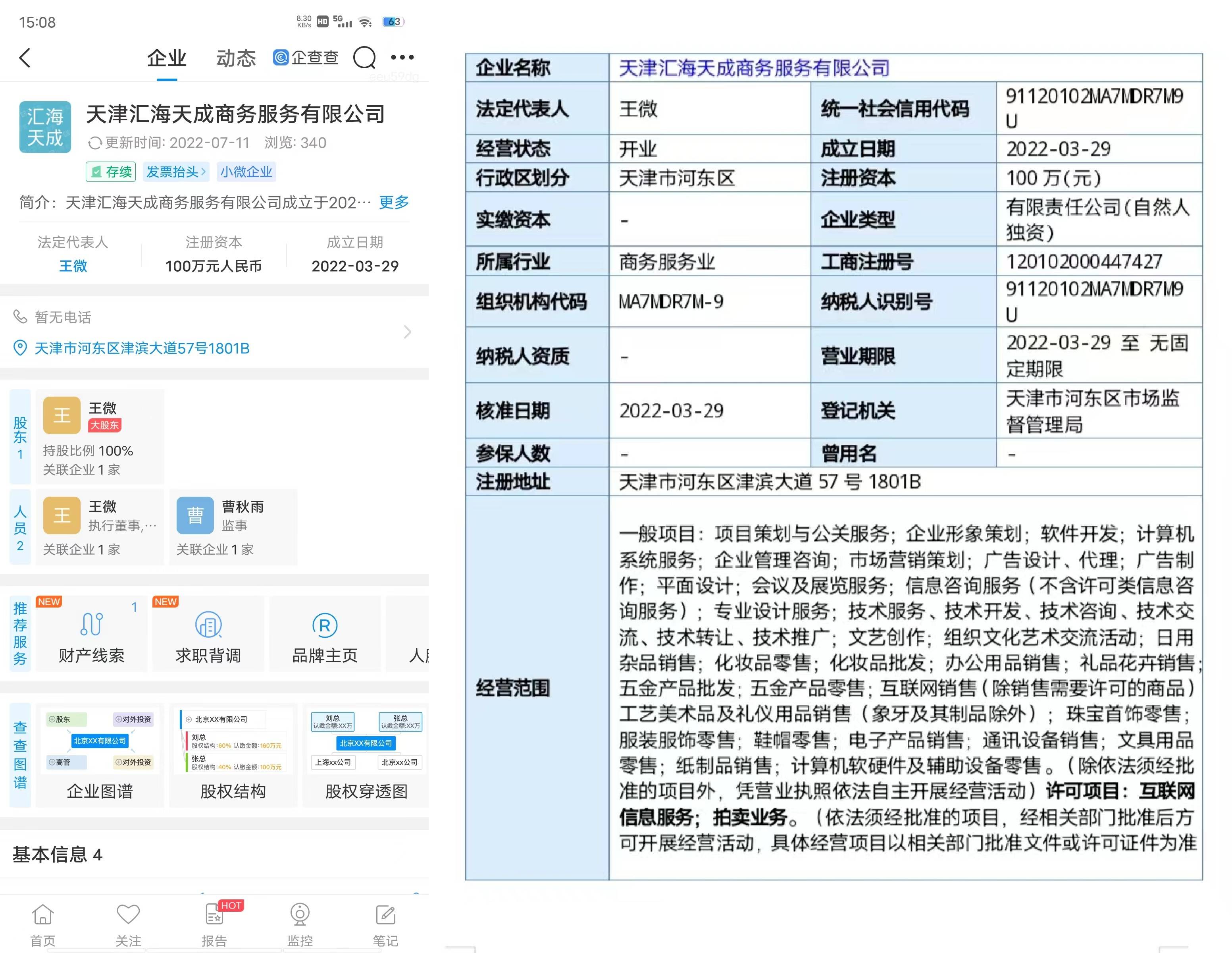Tap the refresh update-time icon
The image size is (1232, 953).
[95, 143]
